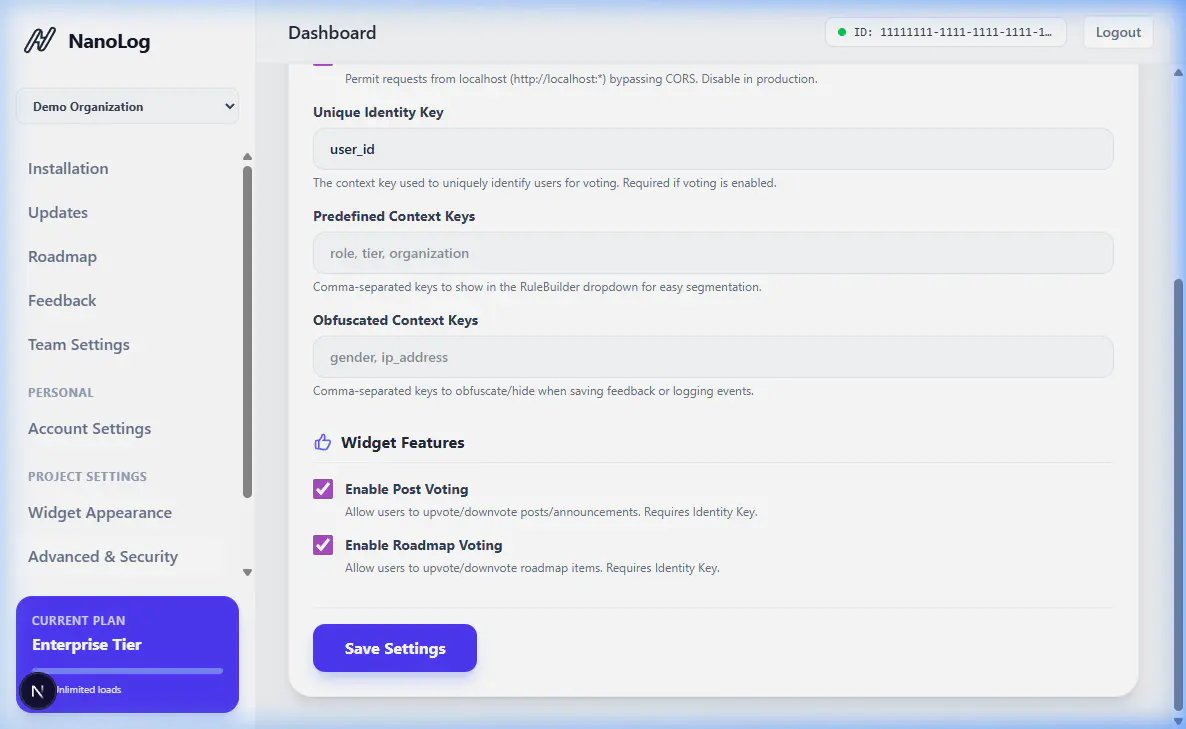Log out using the Logout button
This screenshot has height=729, width=1186.
click(1118, 32)
